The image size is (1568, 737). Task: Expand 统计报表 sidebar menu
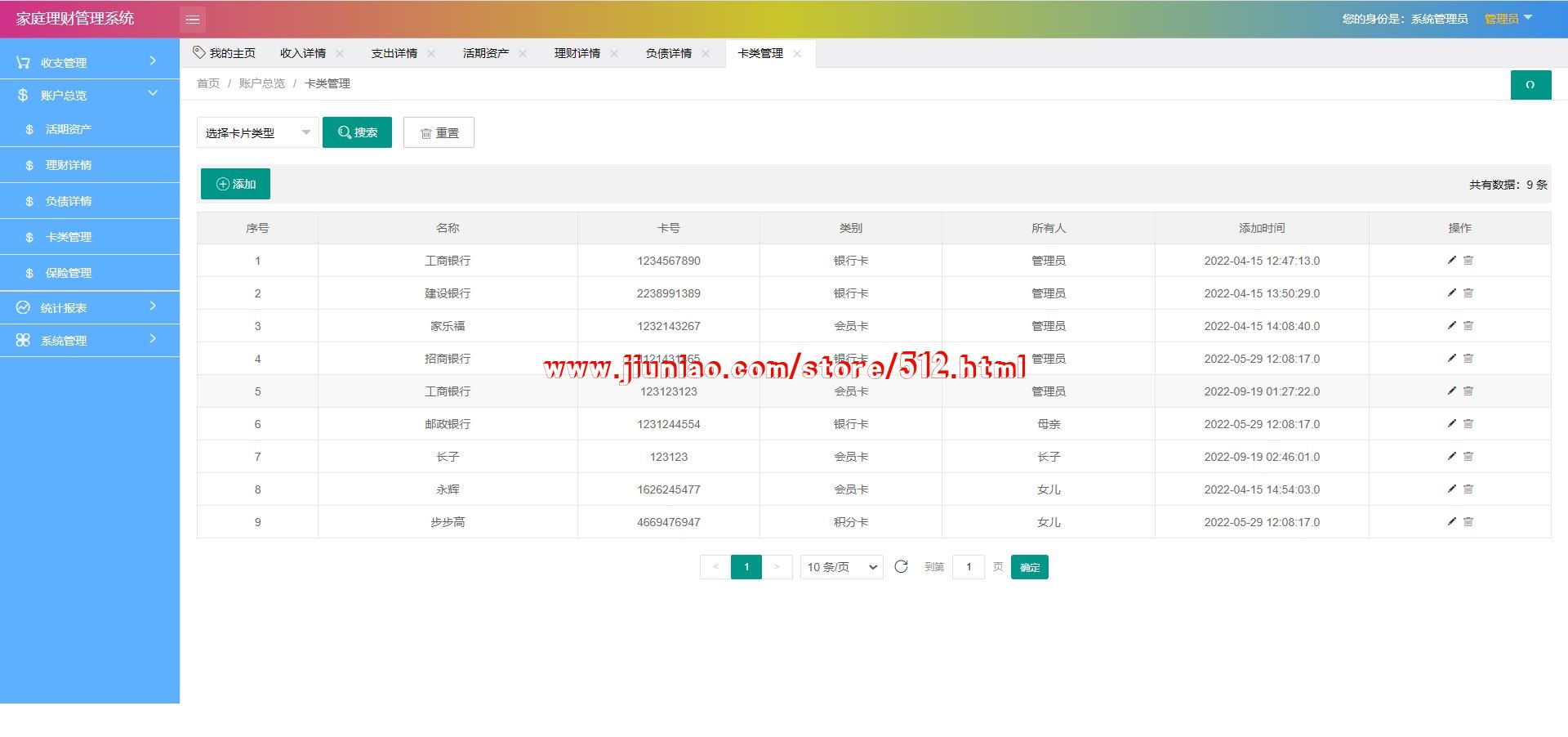tap(90, 307)
